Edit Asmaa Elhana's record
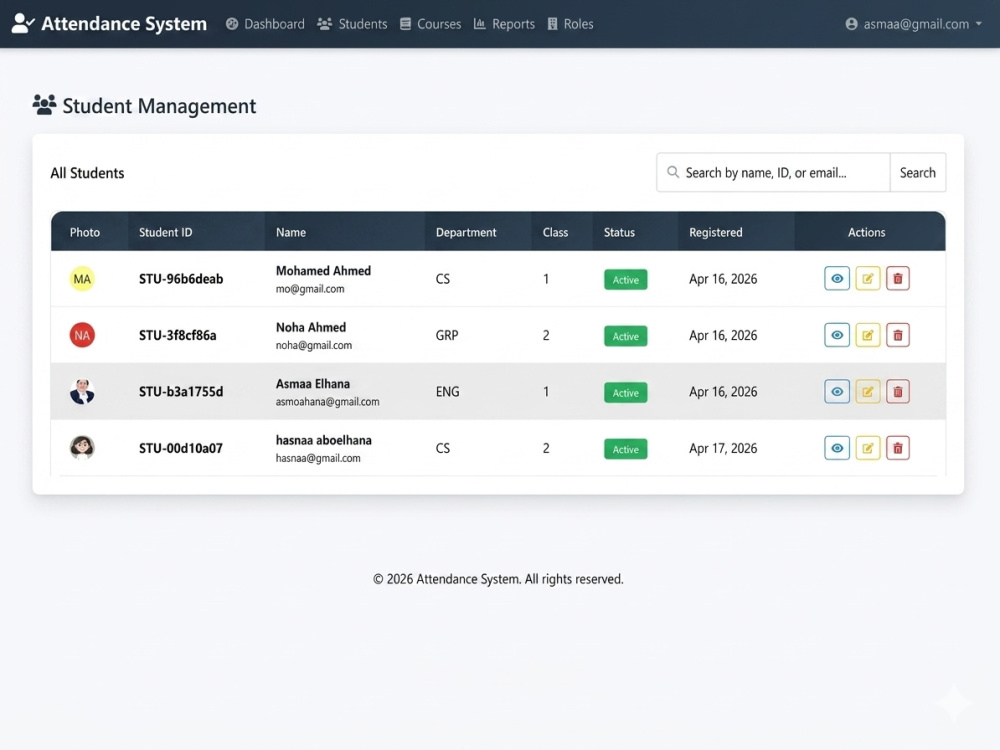This screenshot has height=750, width=1000. click(x=867, y=392)
